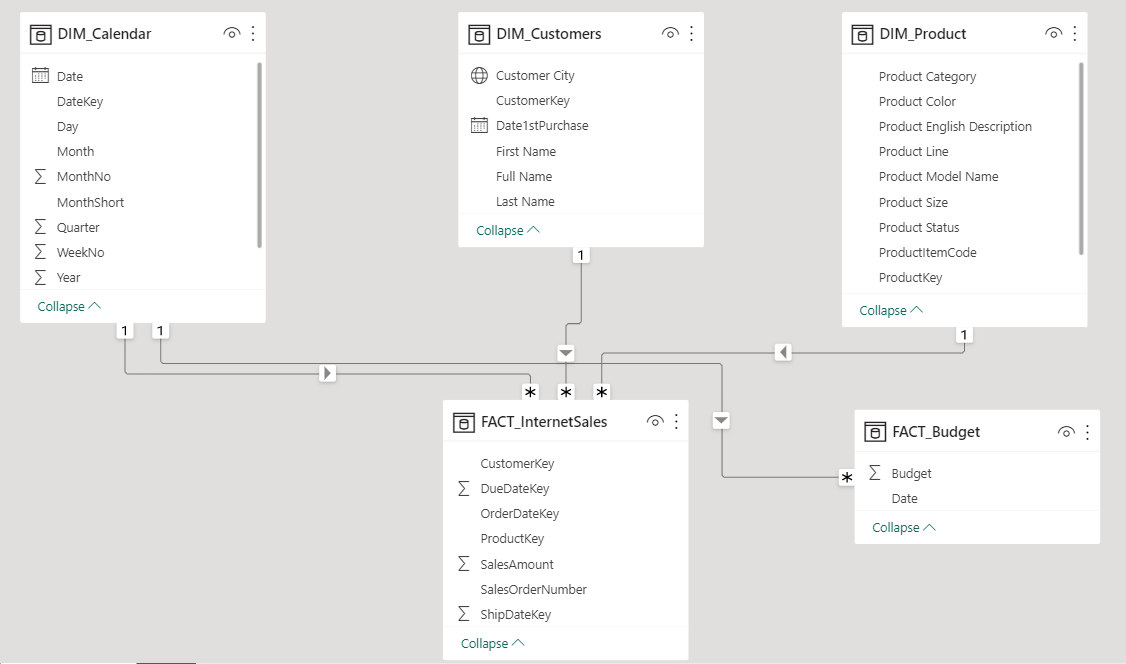Open the options menu for DIM_Product

pyautogui.click(x=1075, y=33)
